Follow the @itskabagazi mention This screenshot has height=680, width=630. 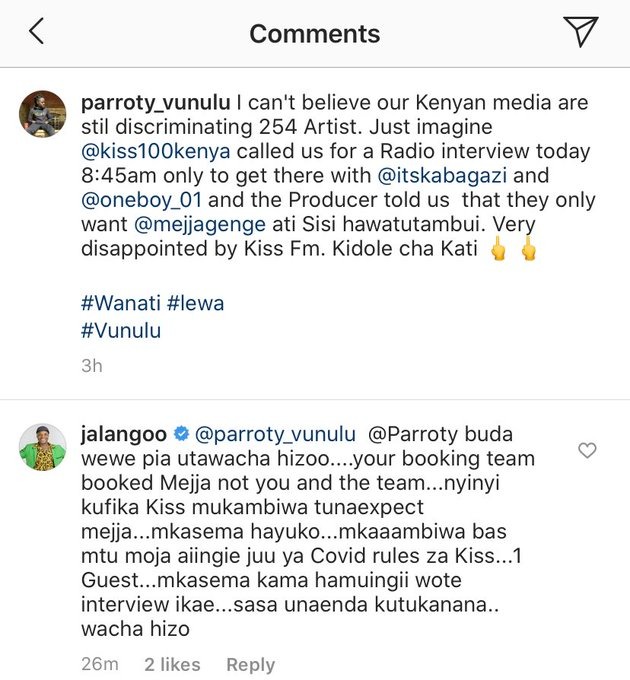pyautogui.click(x=442, y=176)
